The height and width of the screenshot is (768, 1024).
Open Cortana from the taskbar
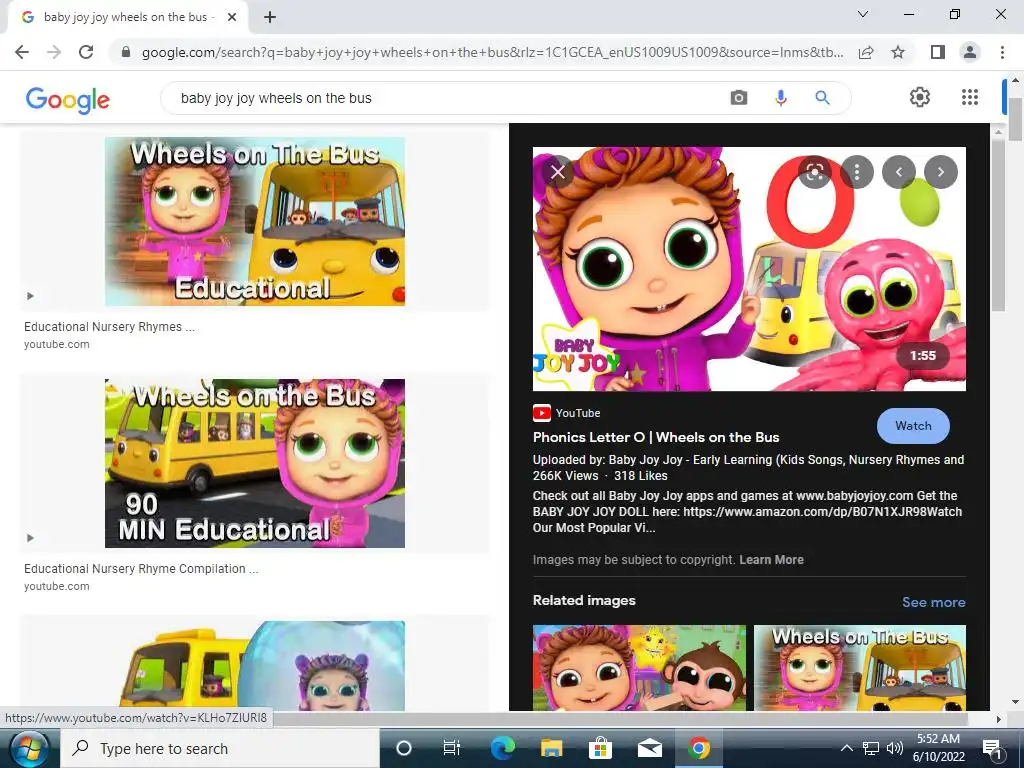tap(404, 748)
